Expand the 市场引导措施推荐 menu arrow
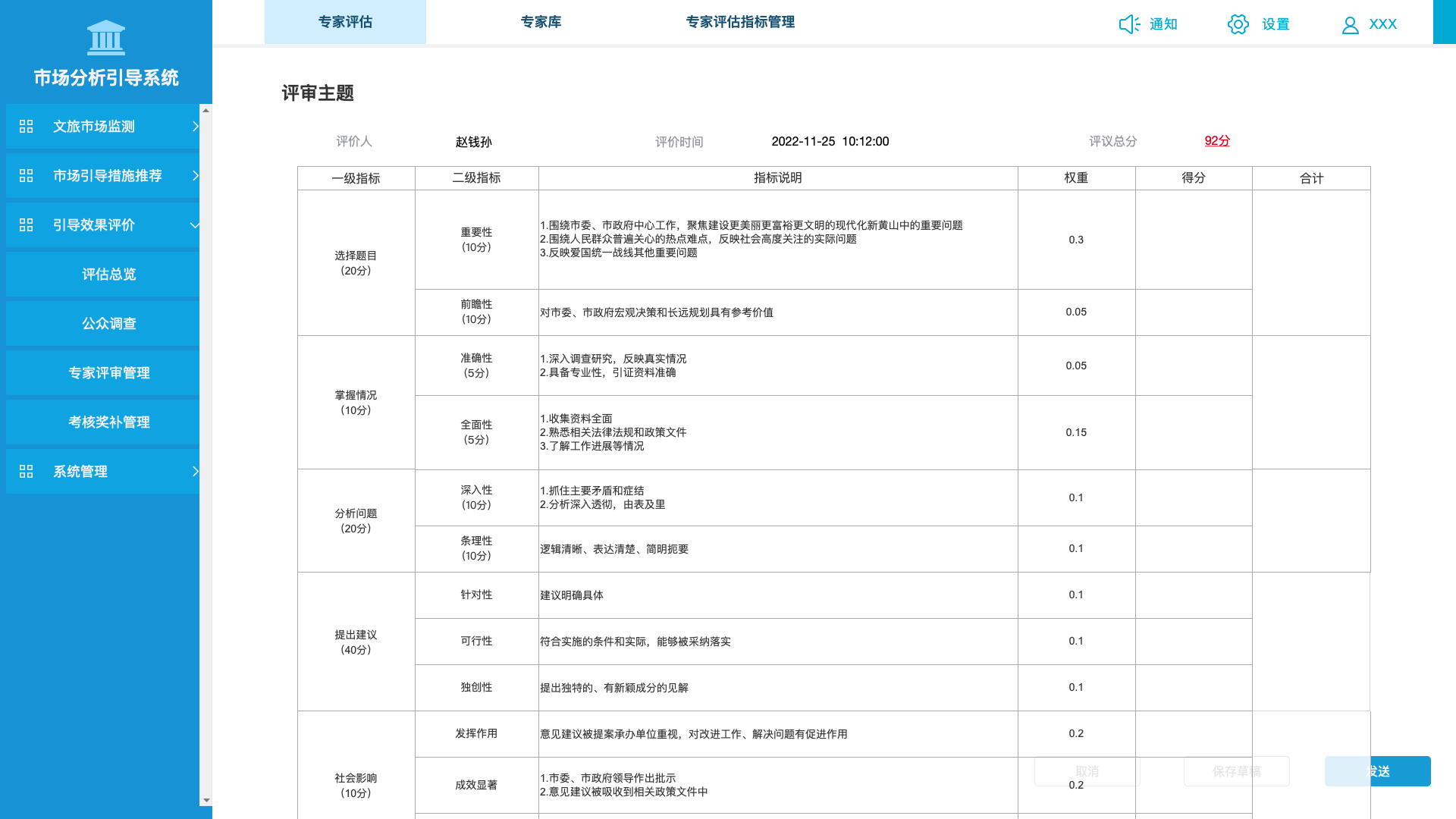The width and height of the screenshot is (1456, 819). click(195, 176)
